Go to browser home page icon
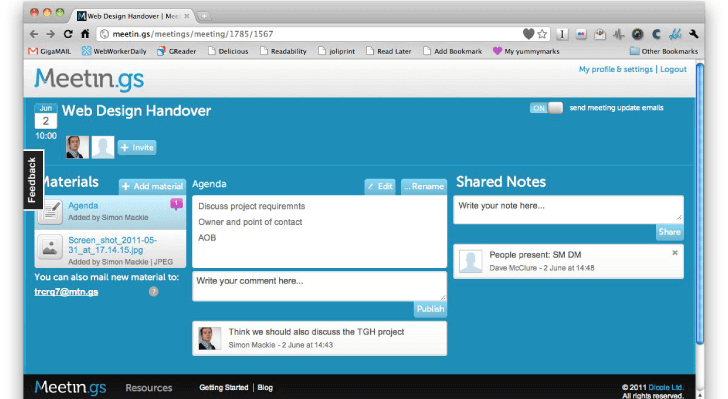Screen dimensions: 728x399 (85, 34)
